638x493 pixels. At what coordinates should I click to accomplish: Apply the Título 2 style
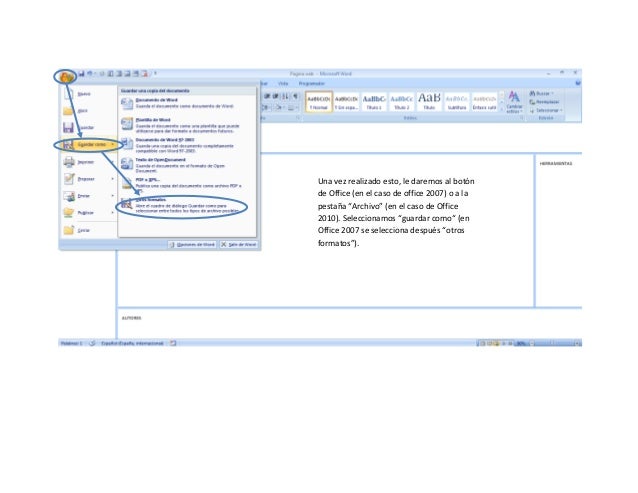click(402, 102)
